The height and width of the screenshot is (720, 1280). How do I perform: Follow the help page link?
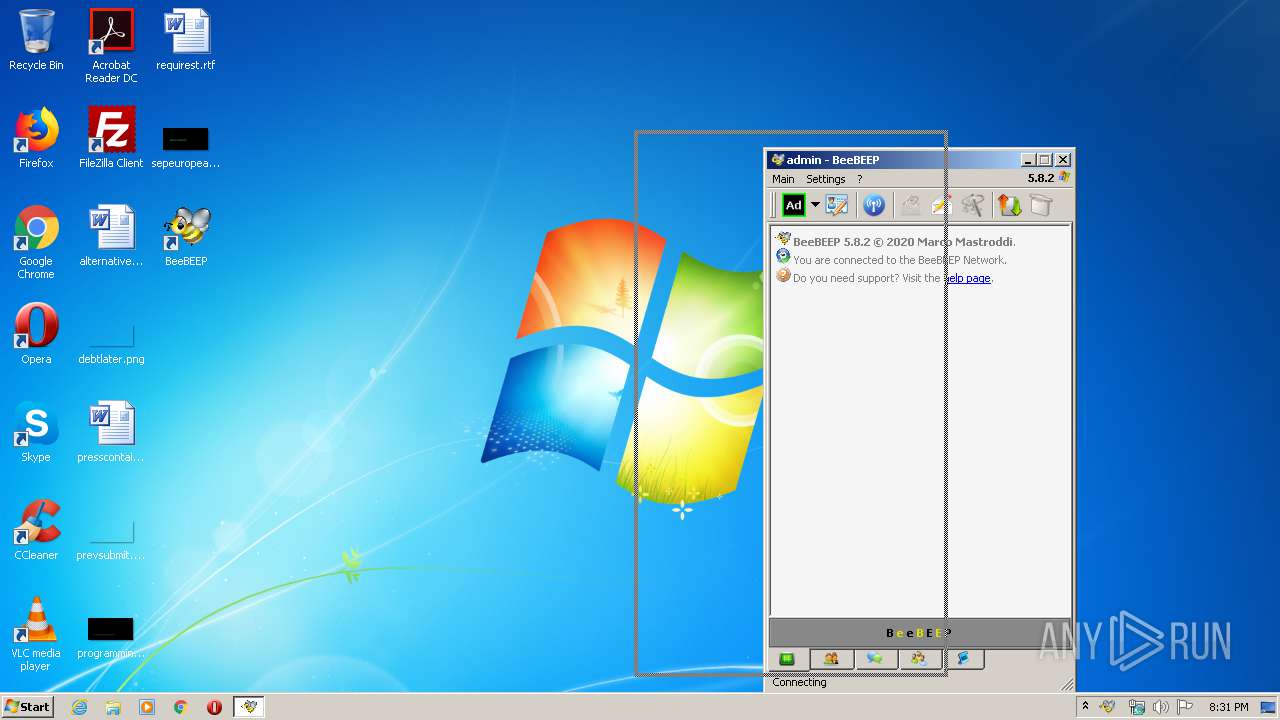(x=967, y=278)
